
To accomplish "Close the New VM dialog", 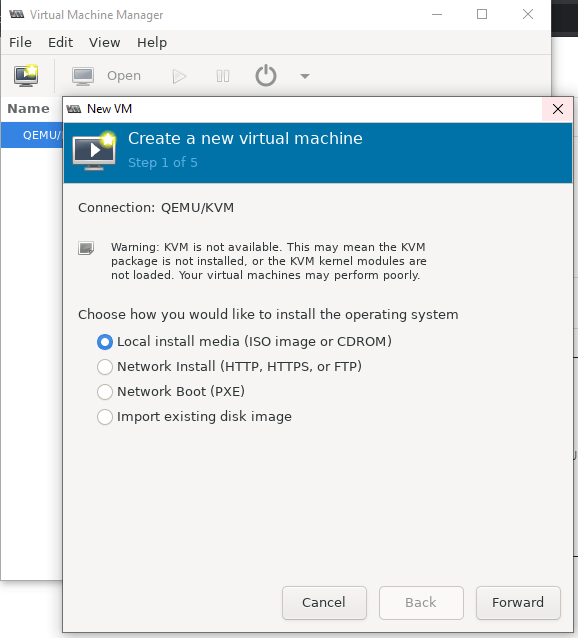I will click(558, 109).
